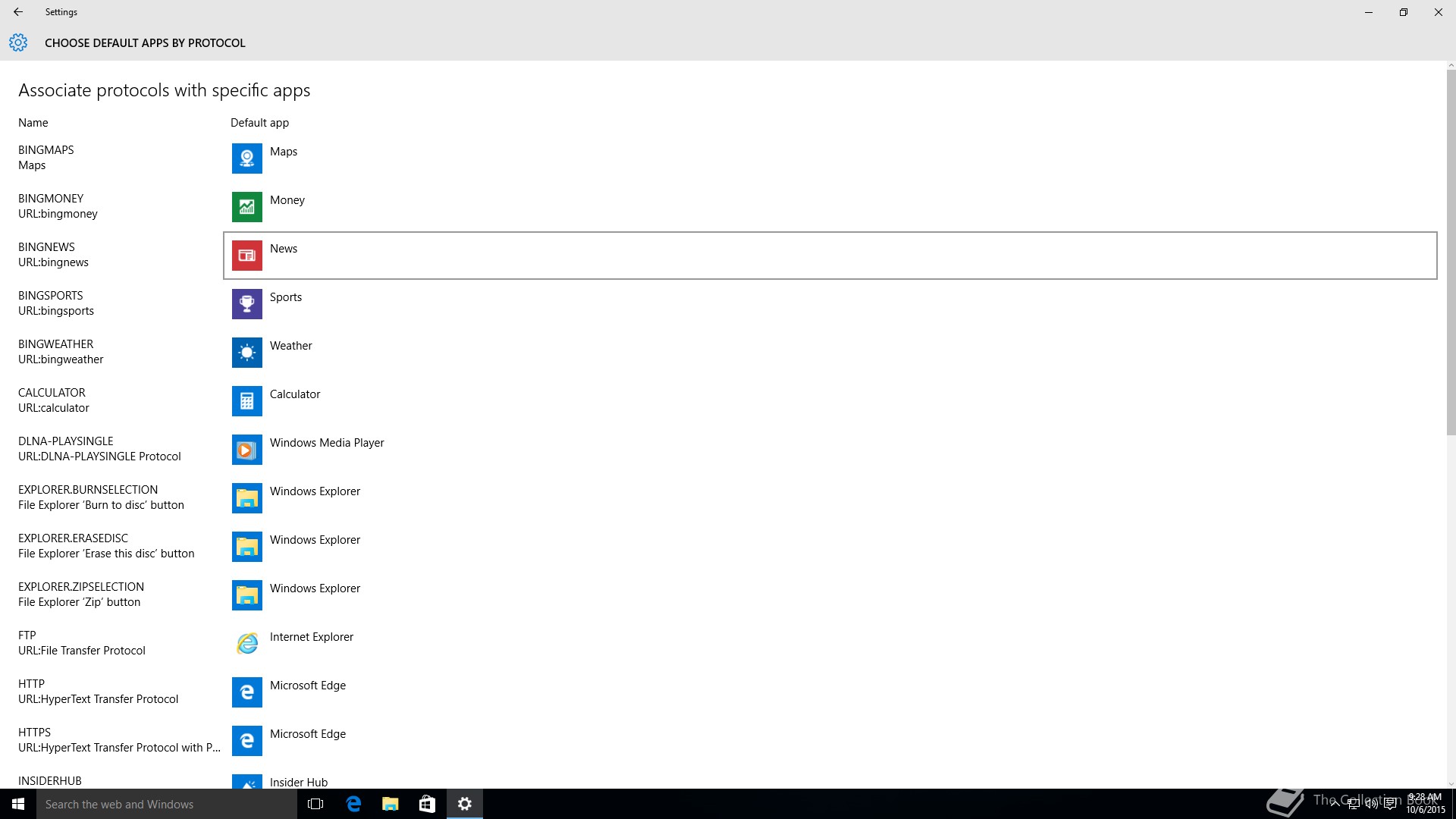Screen dimensions: 1456x819
Task: Click Windows Explorer icon for EXPLORER.ERASEDISC
Action: (246, 547)
